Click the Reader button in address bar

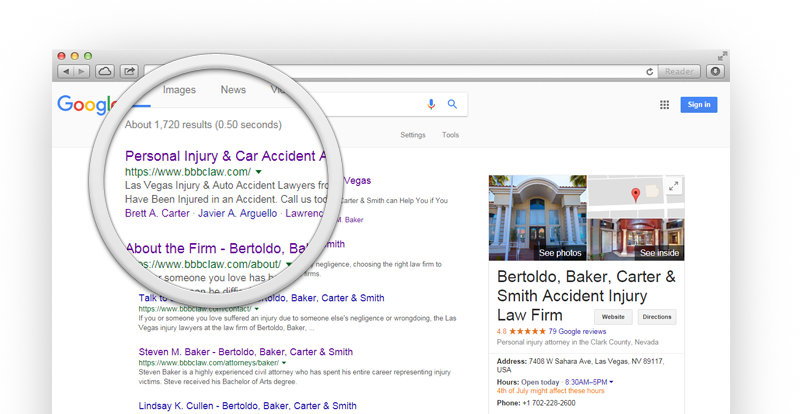(679, 71)
